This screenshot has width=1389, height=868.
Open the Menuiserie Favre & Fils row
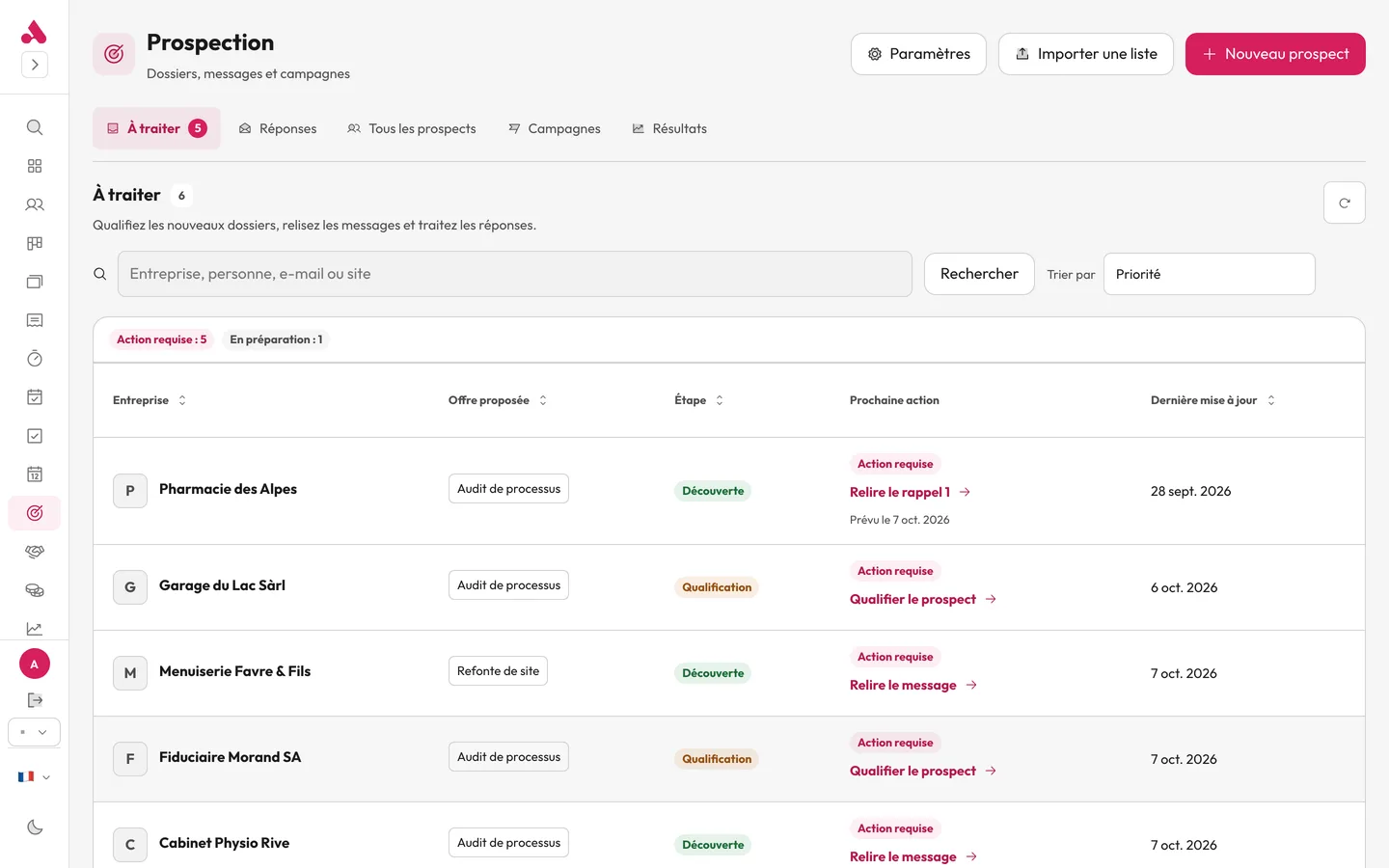pyautogui.click(x=729, y=673)
